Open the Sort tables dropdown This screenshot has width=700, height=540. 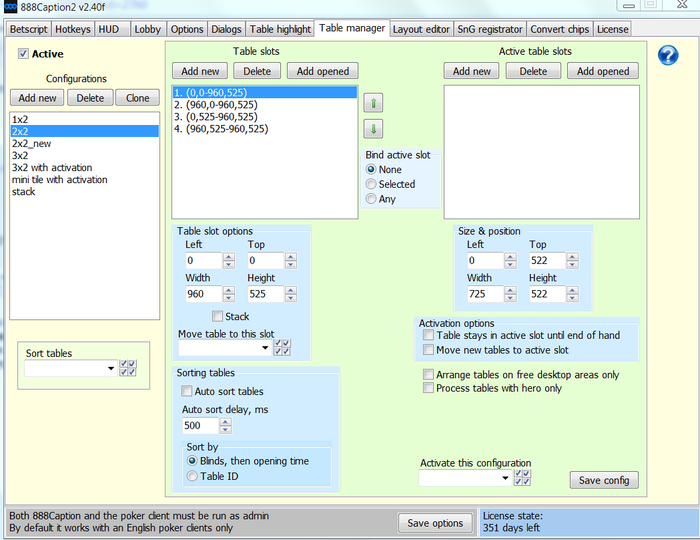click(111, 369)
